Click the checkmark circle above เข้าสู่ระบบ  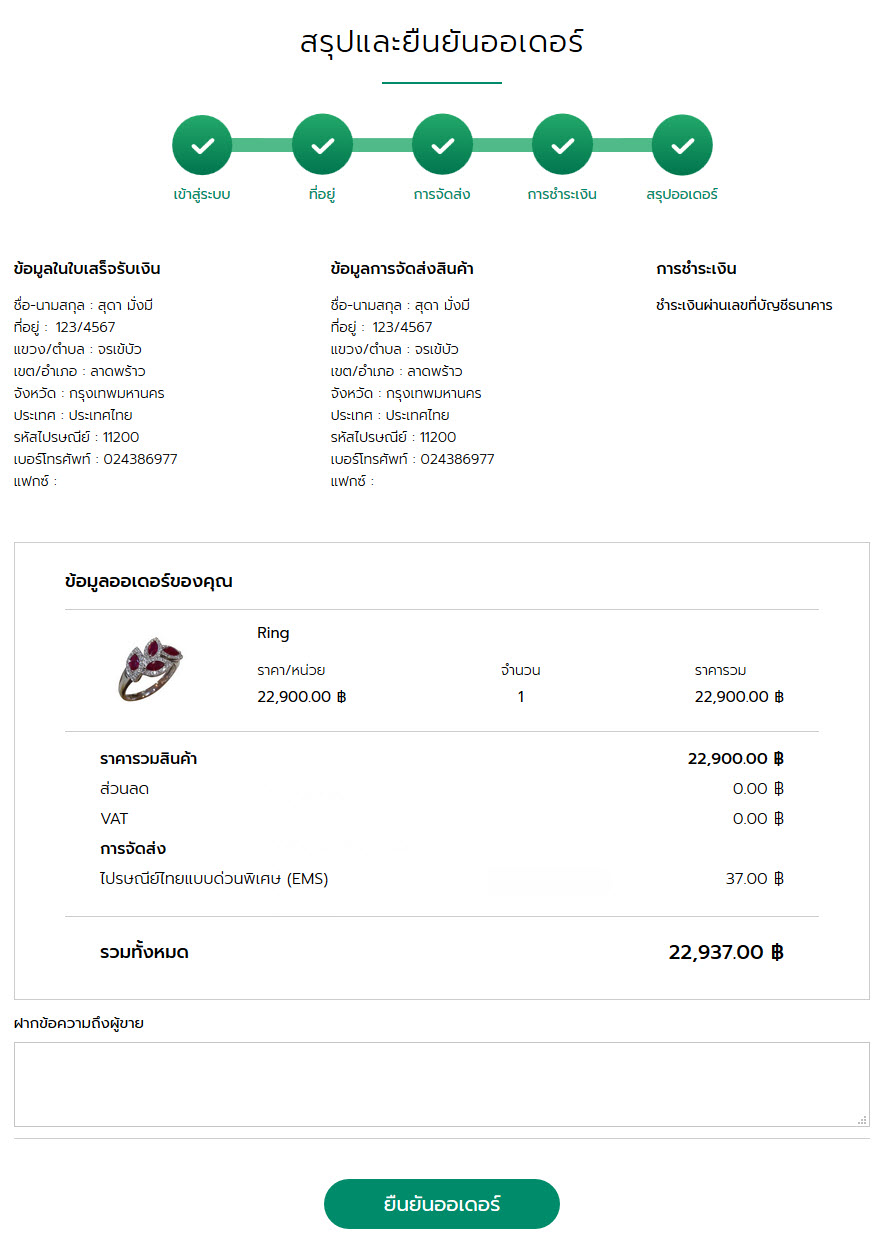pos(202,145)
